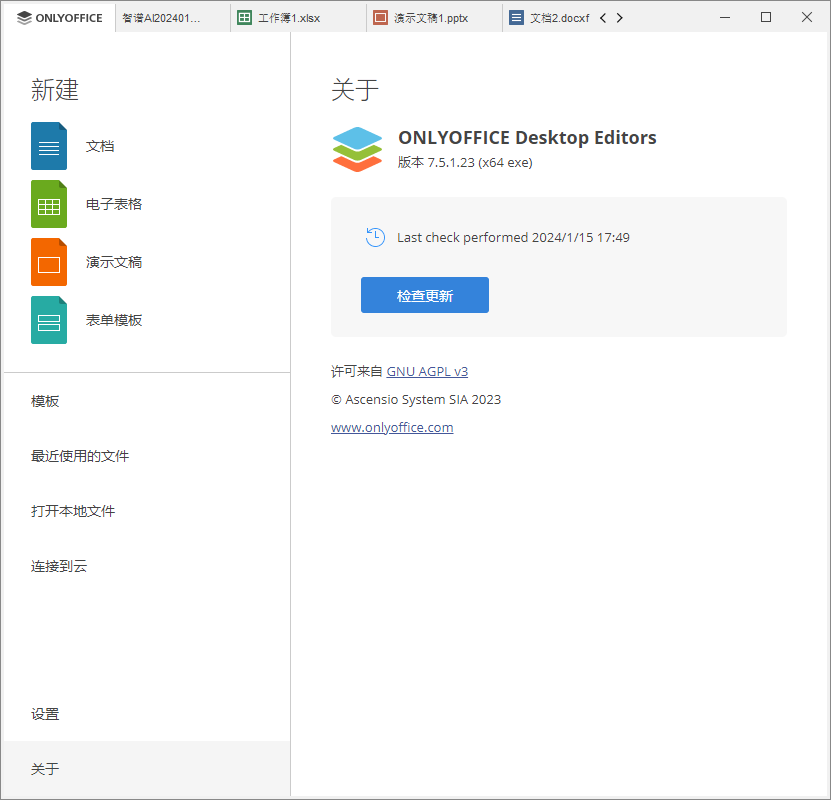Image resolution: width=831 pixels, height=800 pixels.
Task: Click the 文档 label under 新建
Action: [100, 146]
